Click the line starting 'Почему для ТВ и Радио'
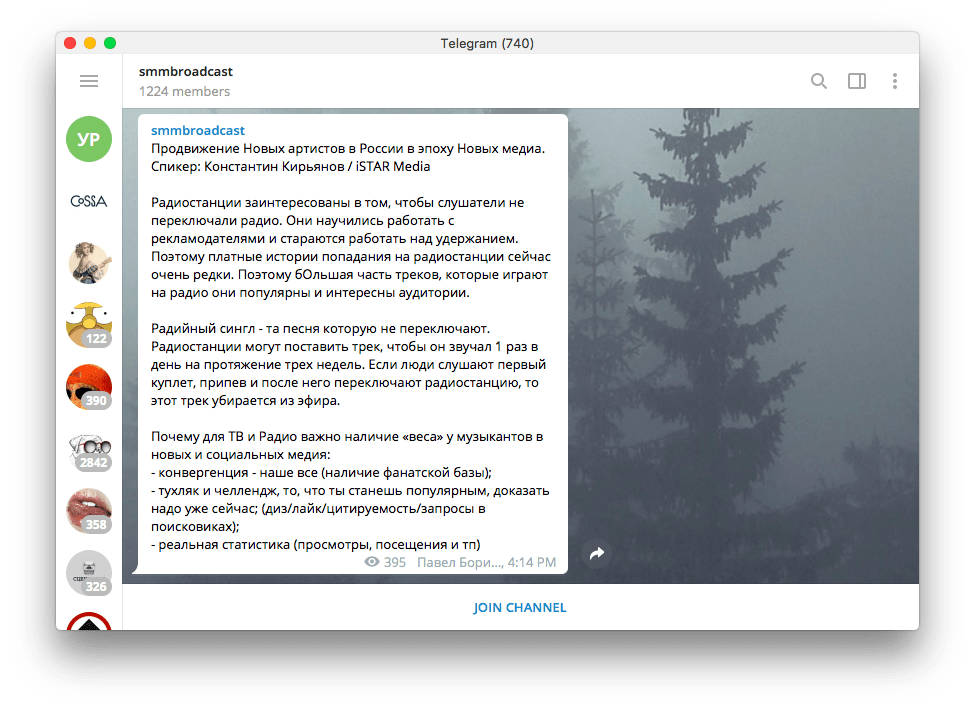 347,436
